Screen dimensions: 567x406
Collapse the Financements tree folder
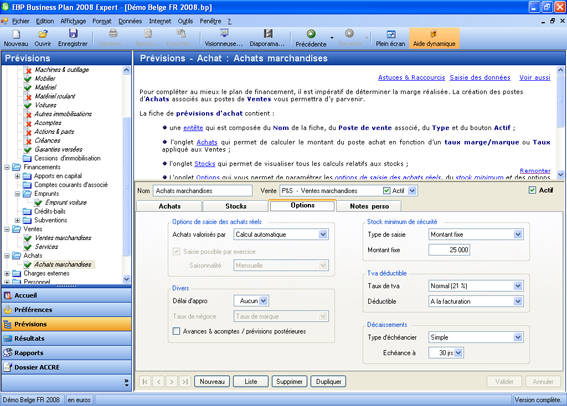(7, 167)
